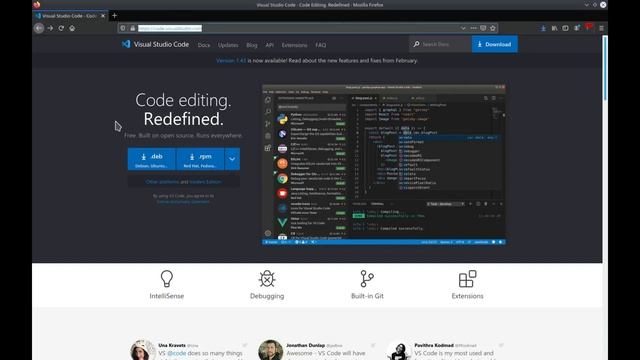Click Pavithra Kodmad's profile avatar

coord(399,351)
